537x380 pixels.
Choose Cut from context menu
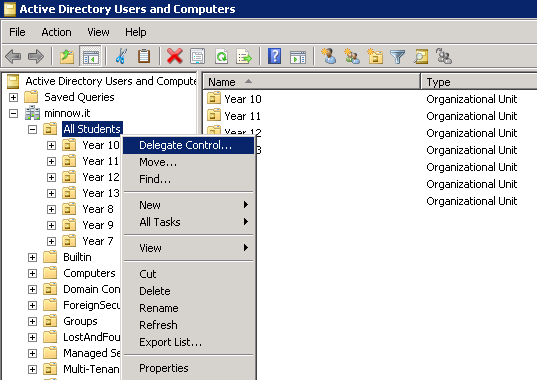pyautogui.click(x=188, y=274)
